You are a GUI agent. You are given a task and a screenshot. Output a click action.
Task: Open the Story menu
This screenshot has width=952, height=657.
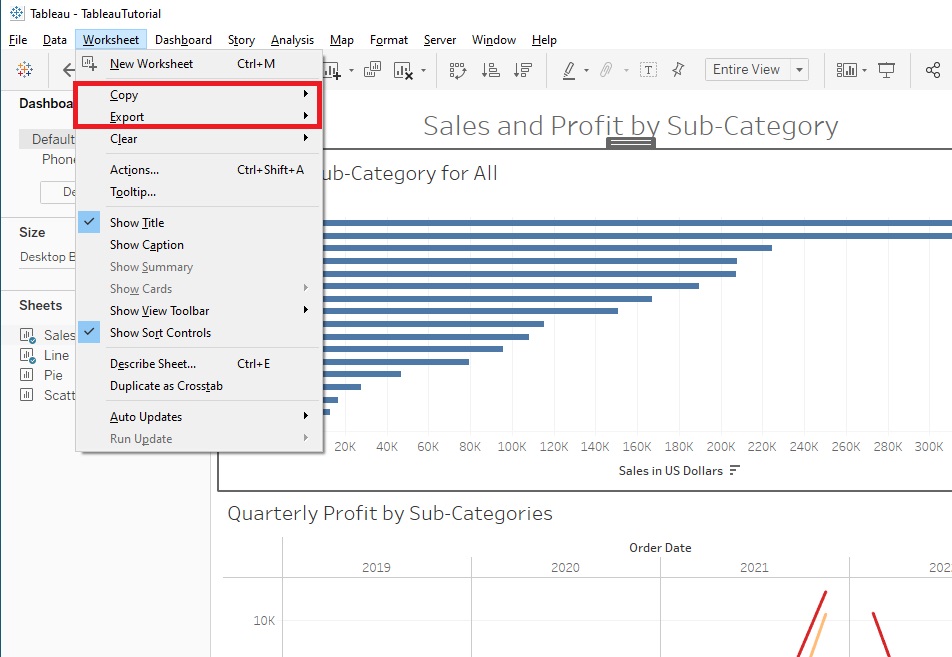tap(241, 40)
